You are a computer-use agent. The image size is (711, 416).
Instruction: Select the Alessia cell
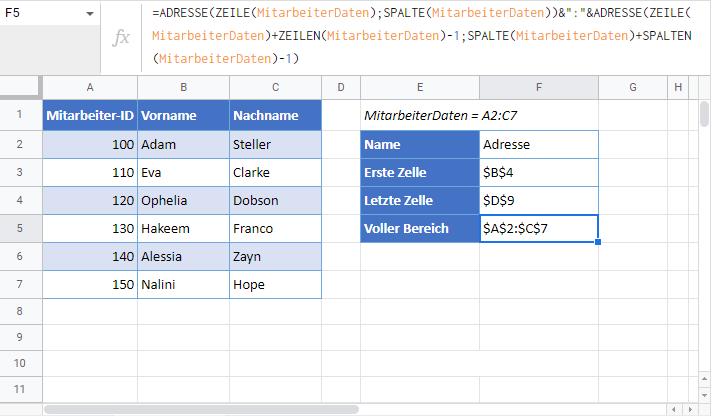[183, 256]
